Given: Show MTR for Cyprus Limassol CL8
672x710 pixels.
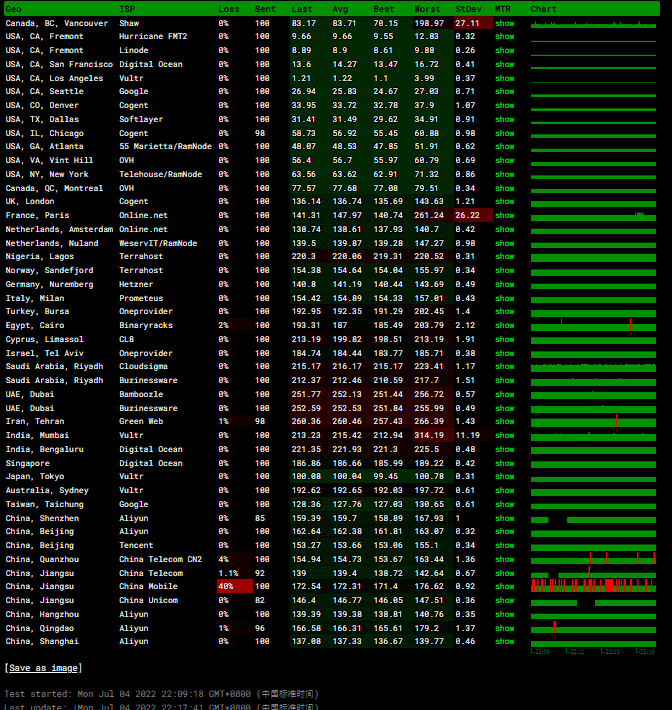Looking at the screenshot, I should tap(504, 340).
